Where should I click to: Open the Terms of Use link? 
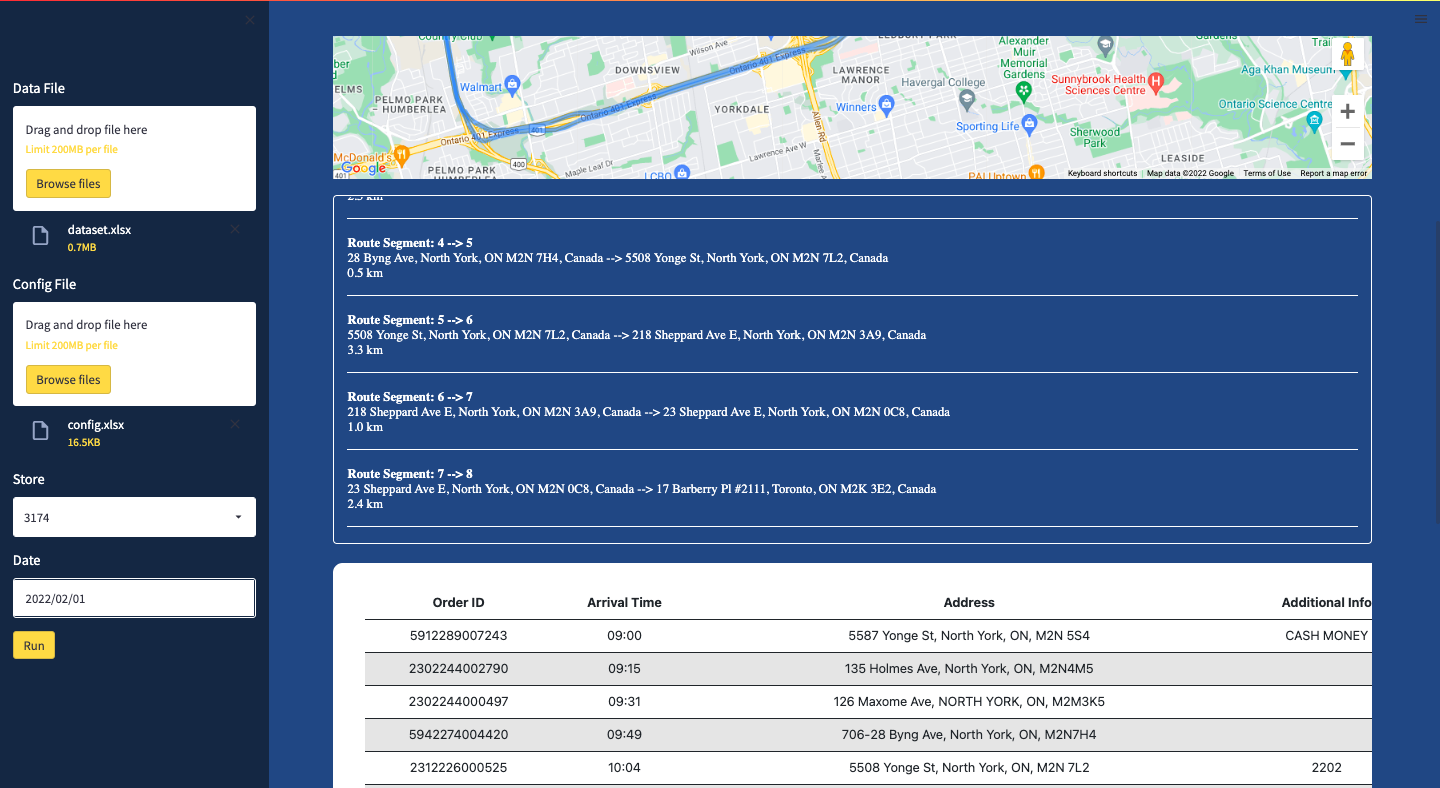pos(1267,172)
